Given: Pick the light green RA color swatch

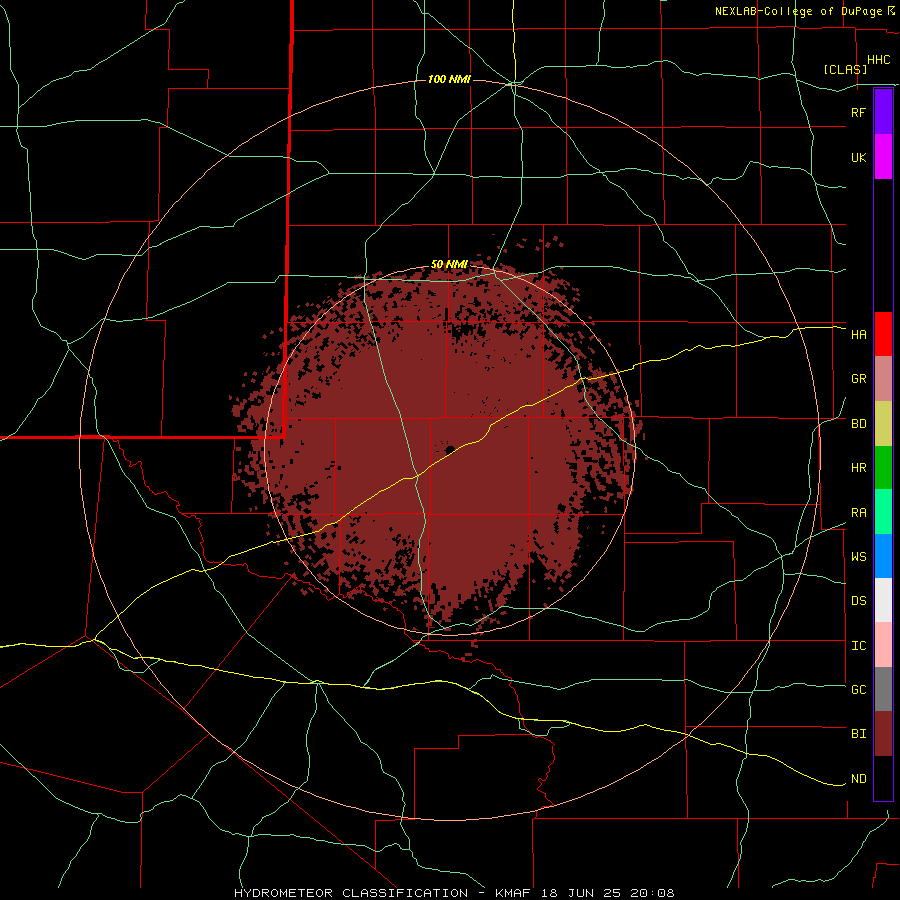Looking at the screenshot, I should [883, 512].
